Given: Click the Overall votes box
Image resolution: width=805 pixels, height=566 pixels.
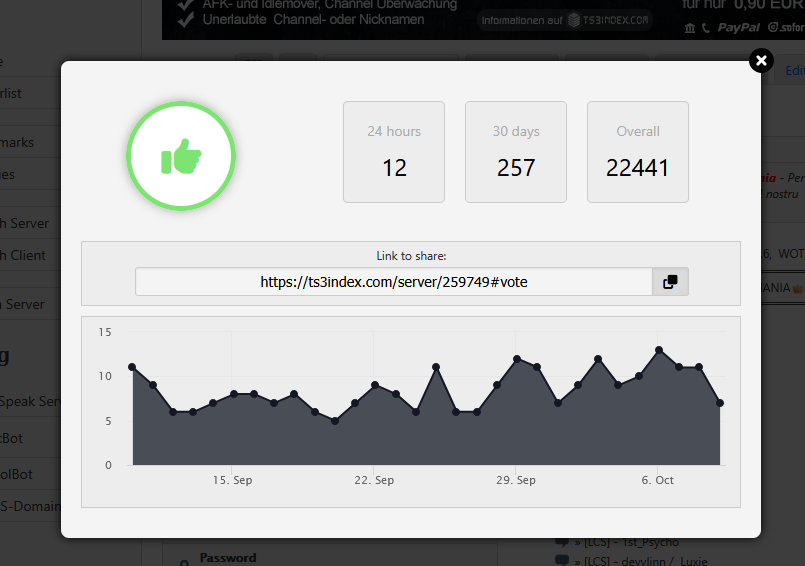Looking at the screenshot, I should (638, 152).
